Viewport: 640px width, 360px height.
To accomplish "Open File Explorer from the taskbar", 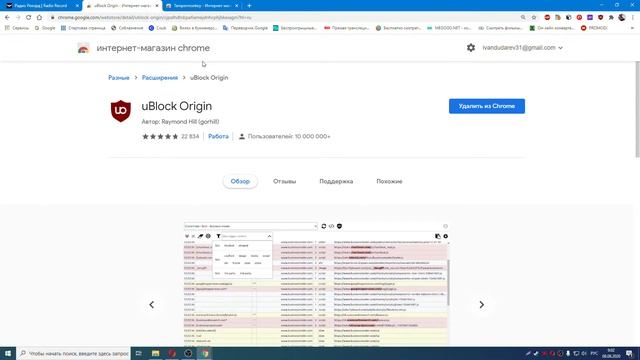I will coord(156,353).
